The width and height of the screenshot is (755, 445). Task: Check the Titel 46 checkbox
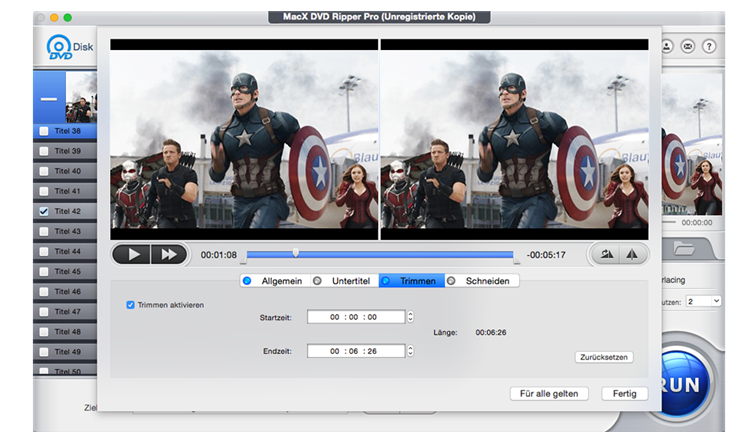click(x=44, y=292)
